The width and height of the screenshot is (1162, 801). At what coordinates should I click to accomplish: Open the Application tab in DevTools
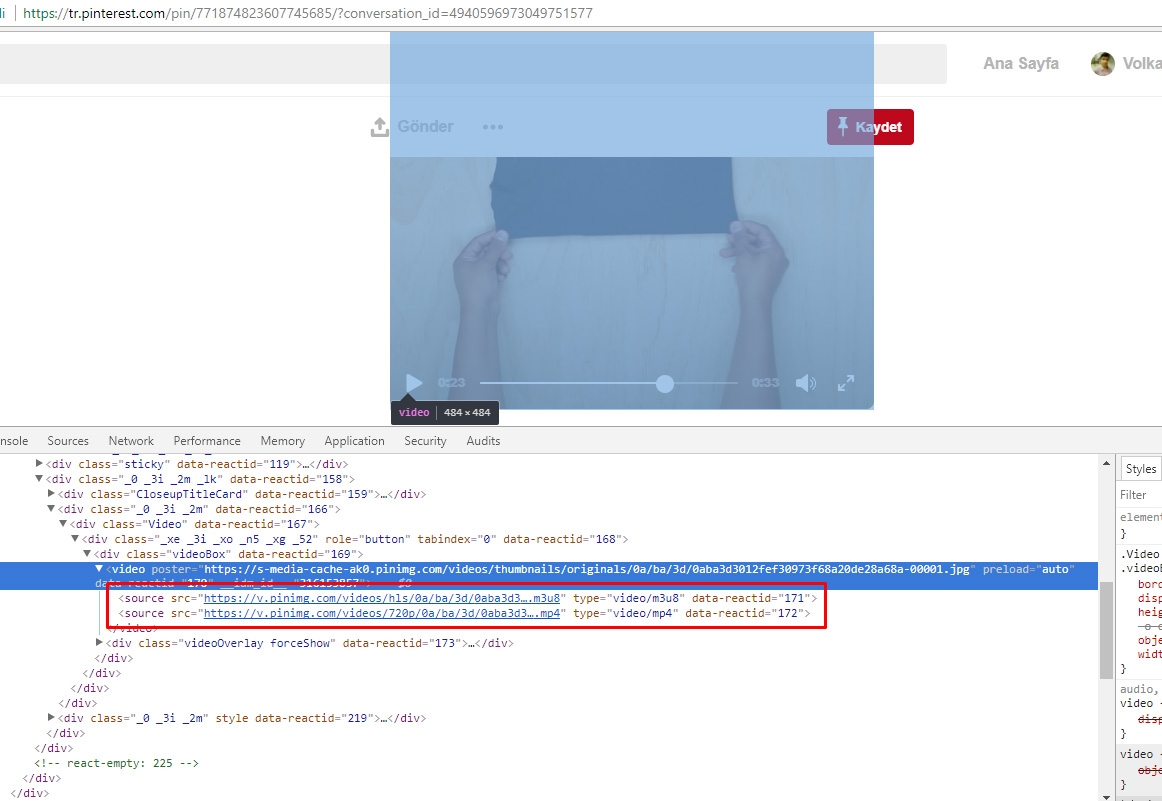(354, 441)
